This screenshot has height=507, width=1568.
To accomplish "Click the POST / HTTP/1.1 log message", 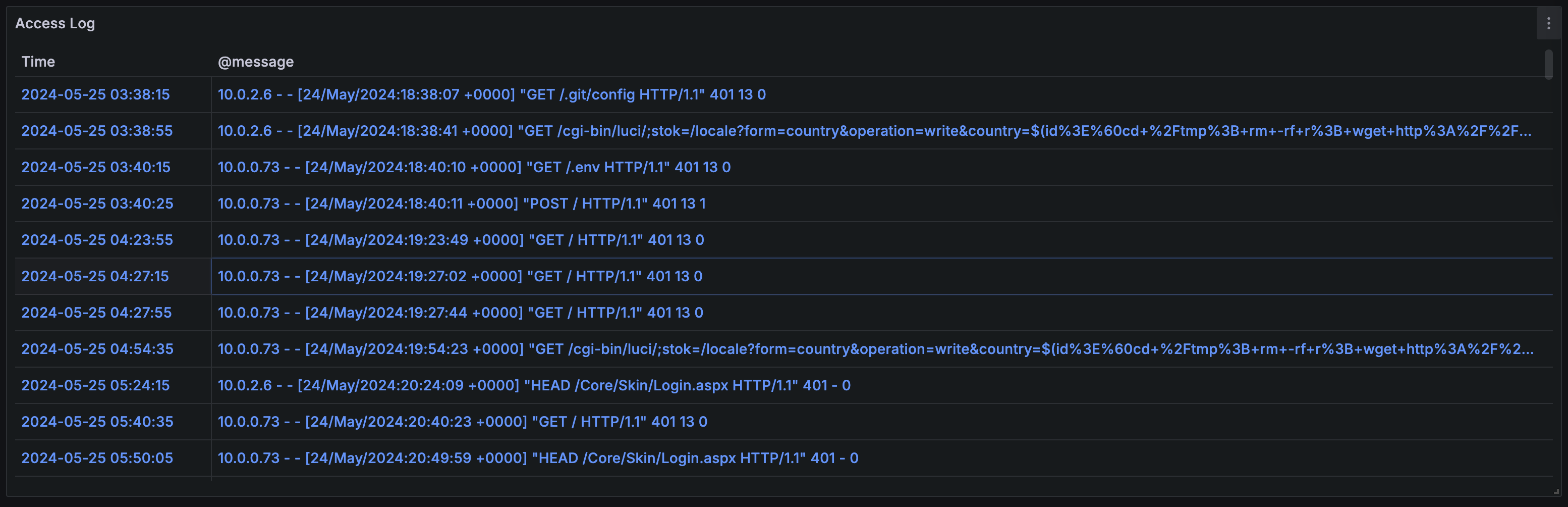I will 462,204.
